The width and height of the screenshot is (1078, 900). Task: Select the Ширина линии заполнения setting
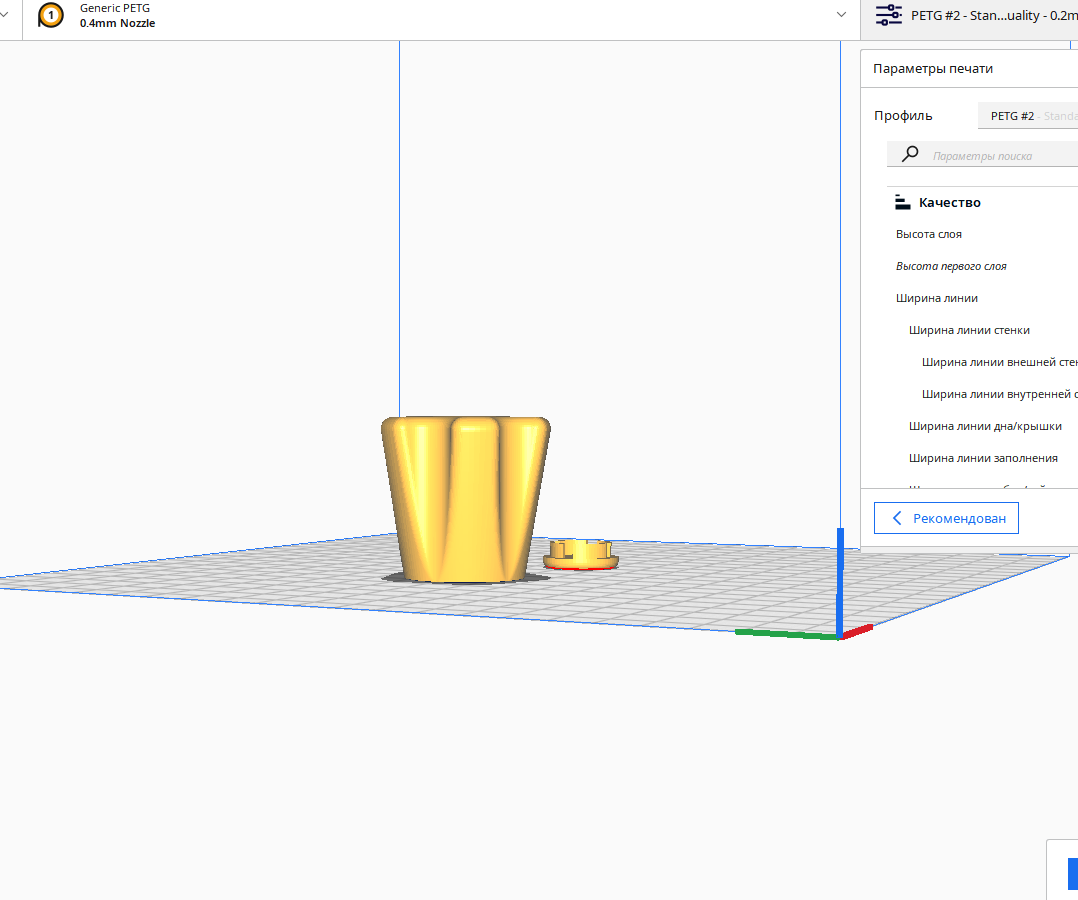pos(983,458)
